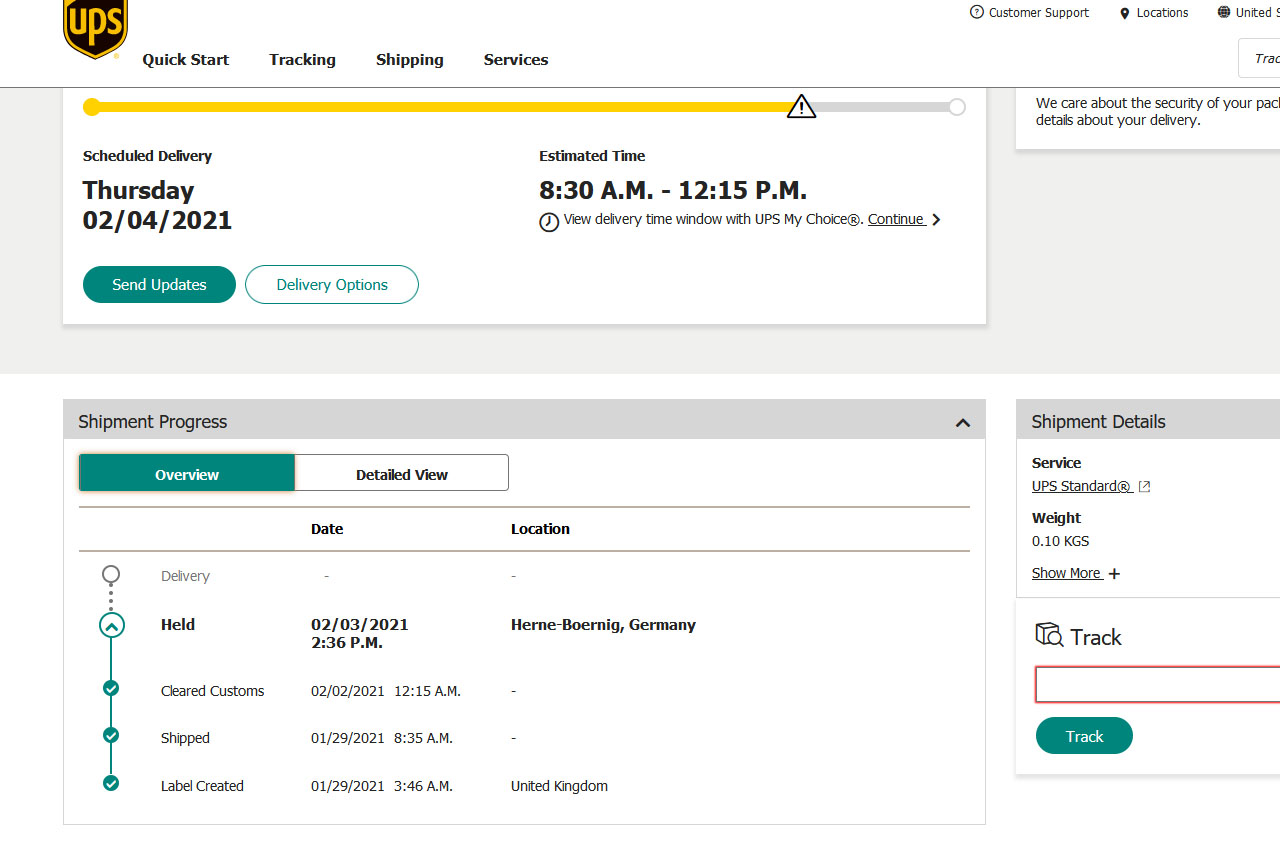
Task: Click the yellow delivery progress bar
Action: click(446, 107)
